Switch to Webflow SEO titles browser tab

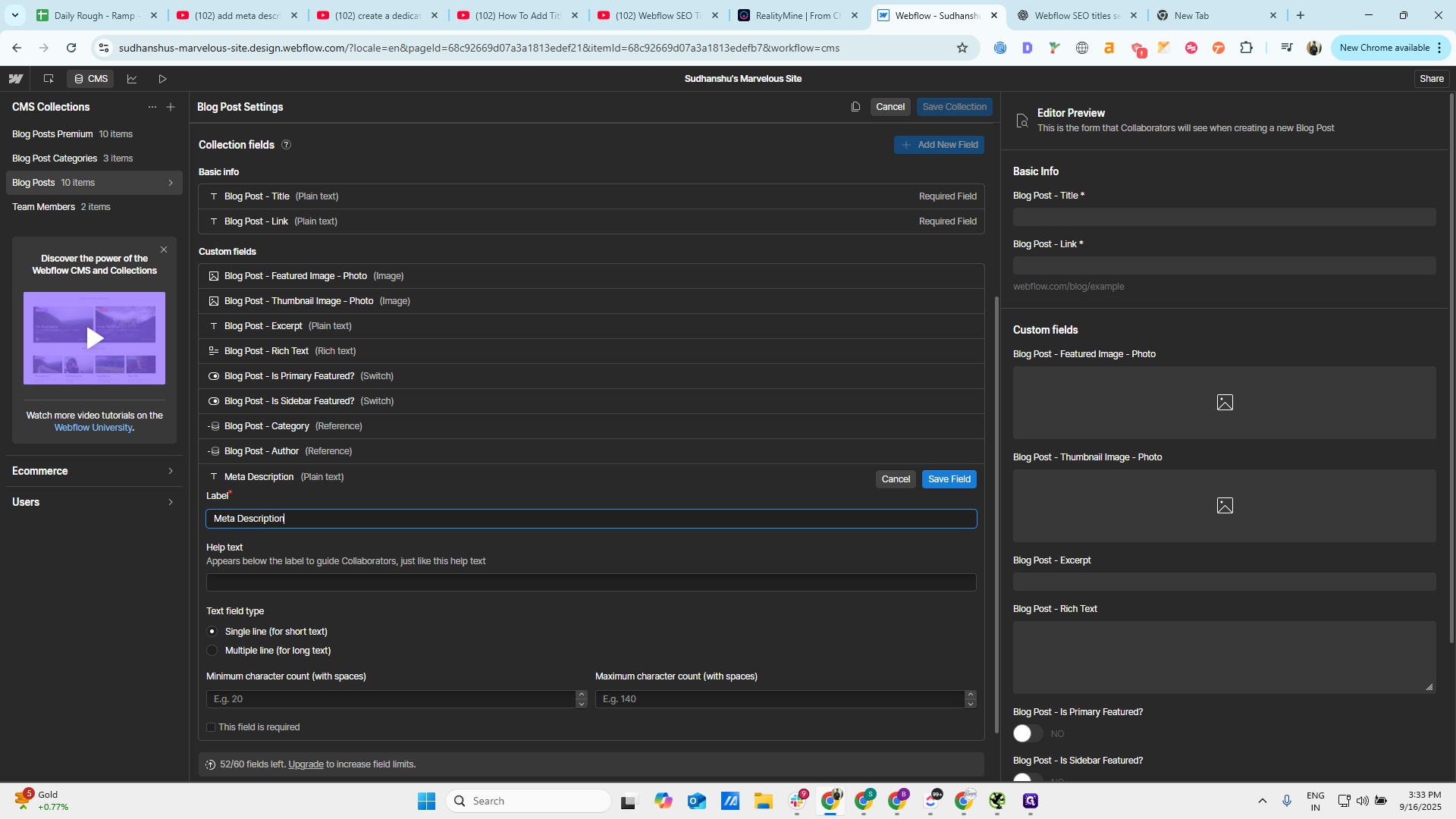pos(1076,15)
